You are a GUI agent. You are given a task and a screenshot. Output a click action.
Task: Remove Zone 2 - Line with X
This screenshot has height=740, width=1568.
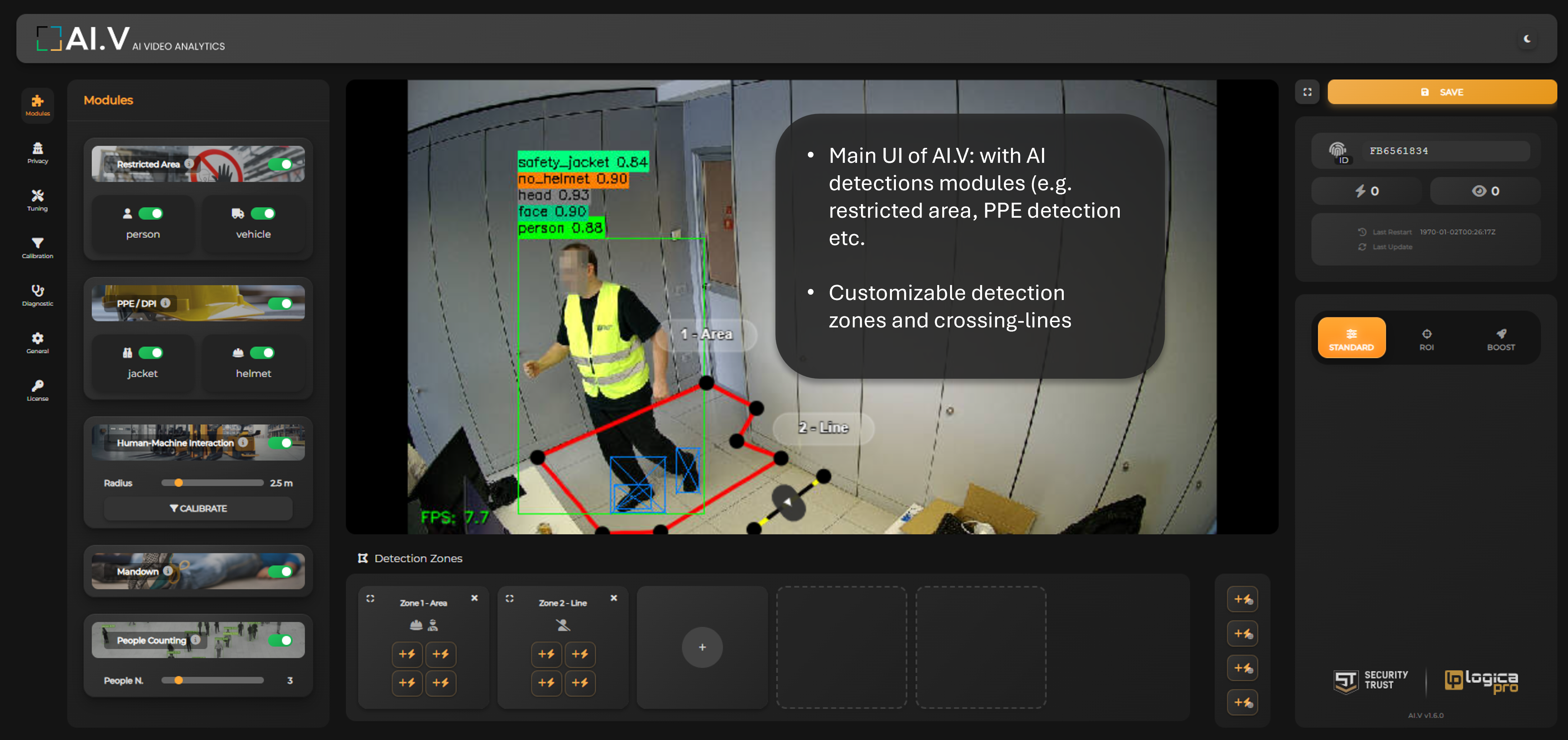(614, 598)
